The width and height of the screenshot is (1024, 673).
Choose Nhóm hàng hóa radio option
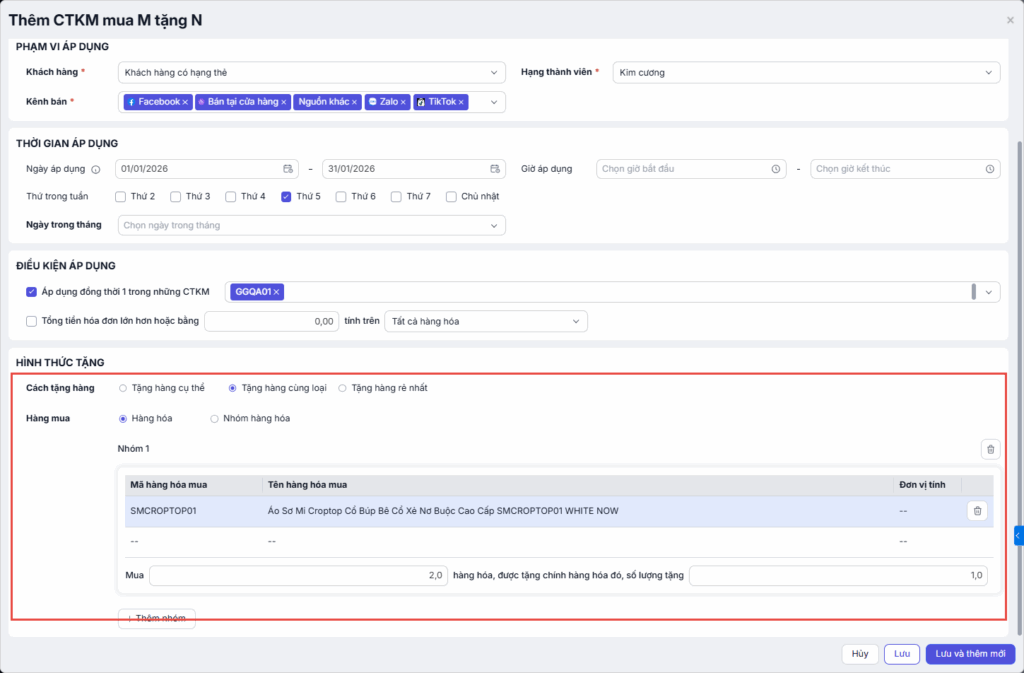pos(214,419)
